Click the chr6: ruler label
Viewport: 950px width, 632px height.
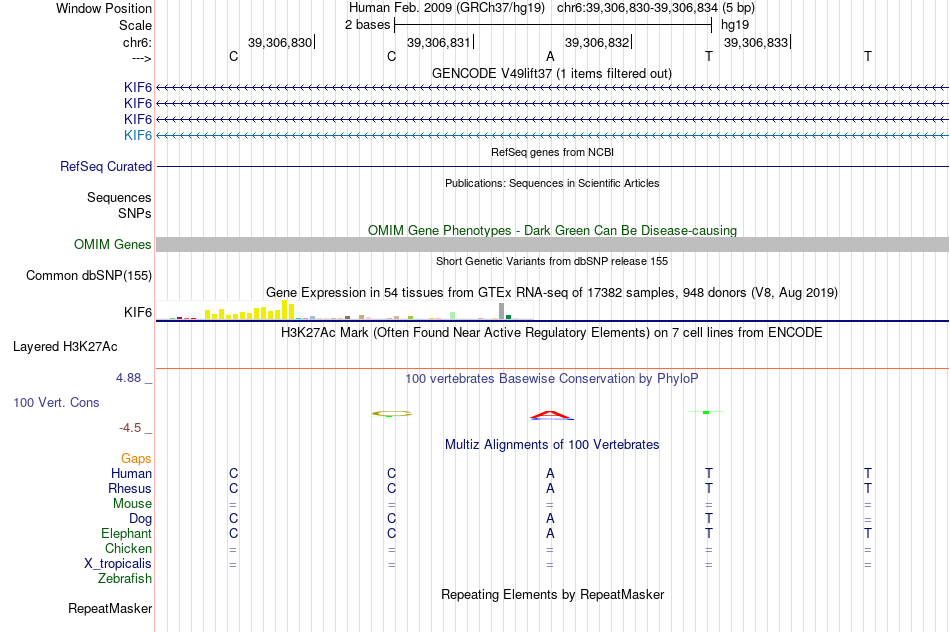point(137,42)
